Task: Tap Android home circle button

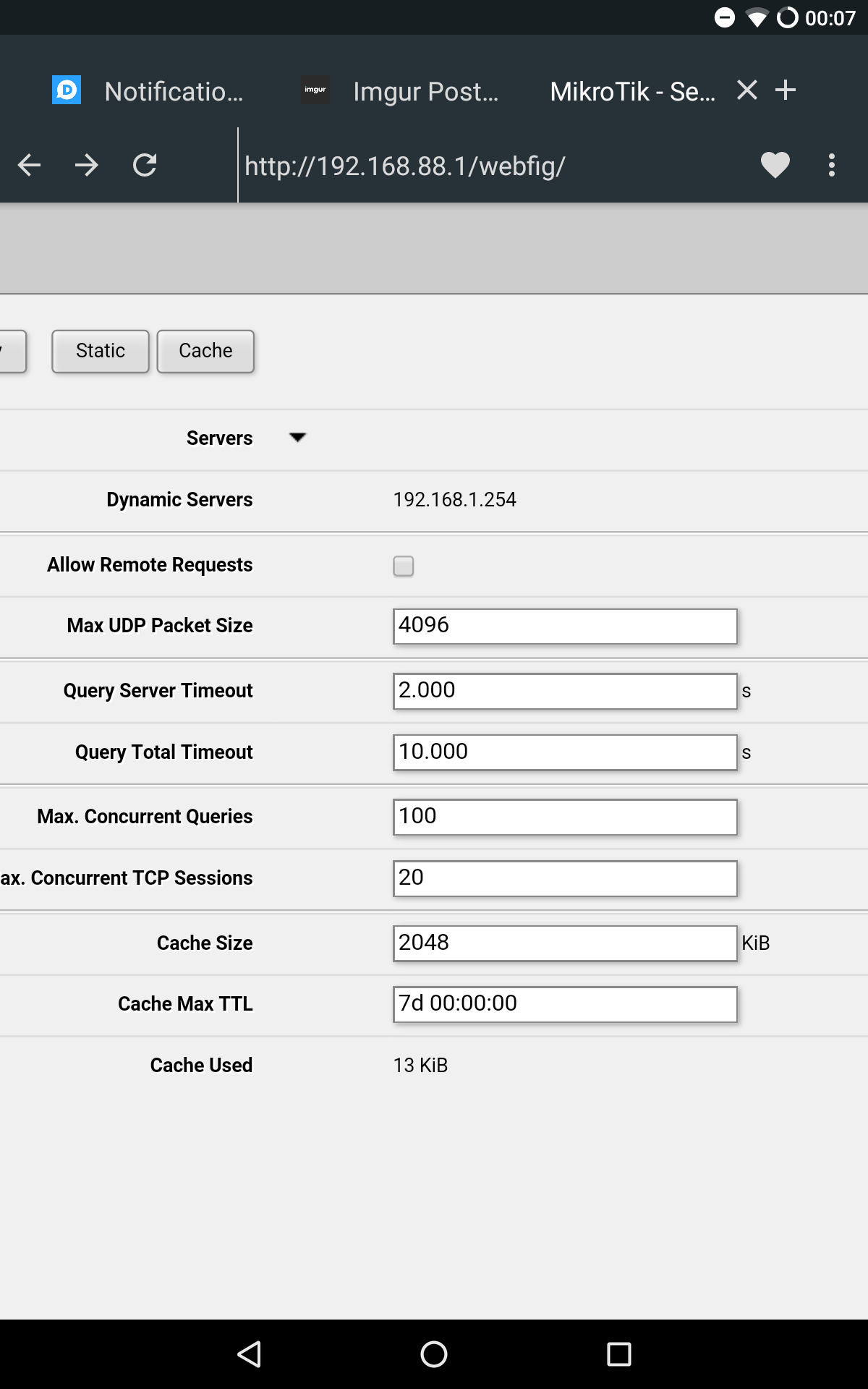Action: click(434, 1354)
